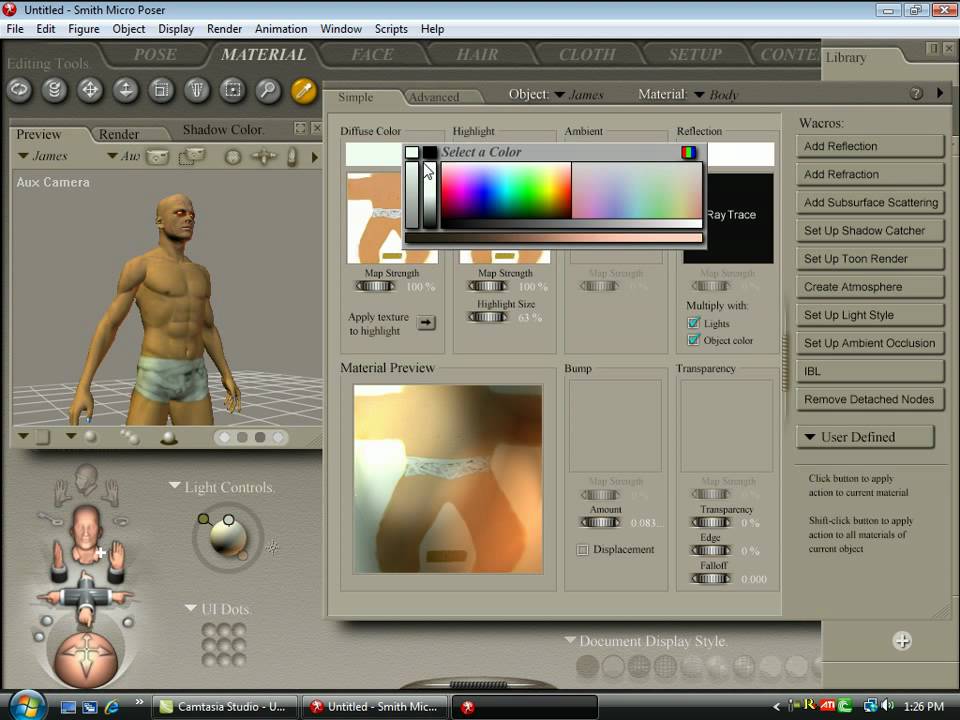Viewport: 960px width, 720px height.
Task: Pick a hue from the rainbow color spectrum
Action: click(506, 190)
